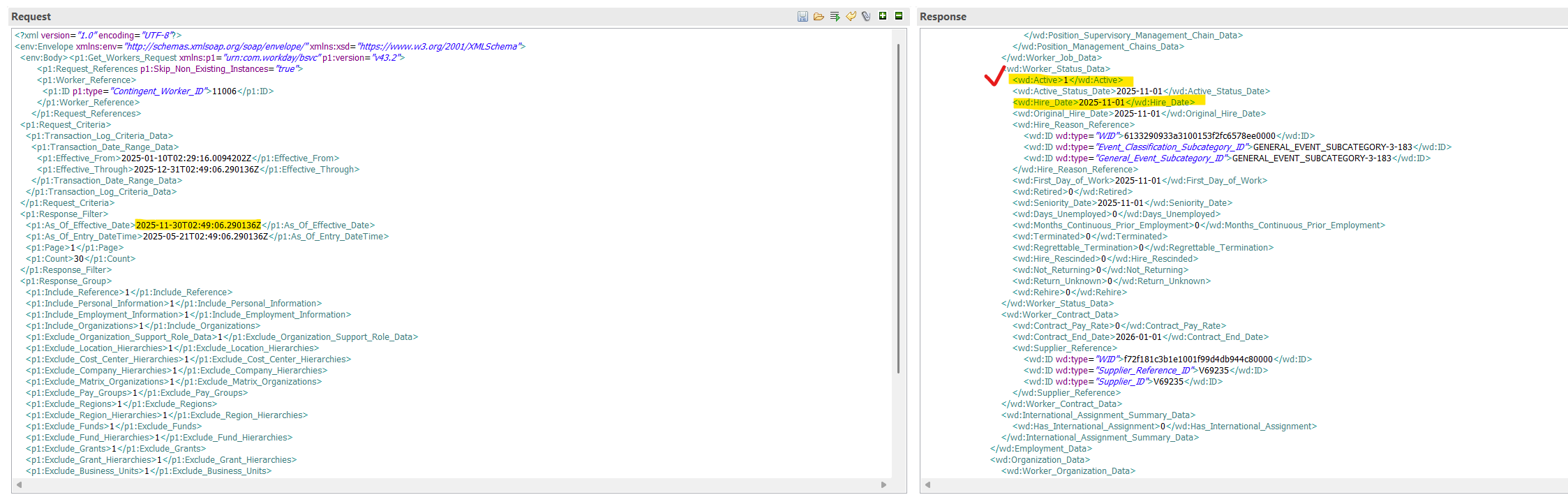Click the Regrettable_Termination line

coord(1143,247)
